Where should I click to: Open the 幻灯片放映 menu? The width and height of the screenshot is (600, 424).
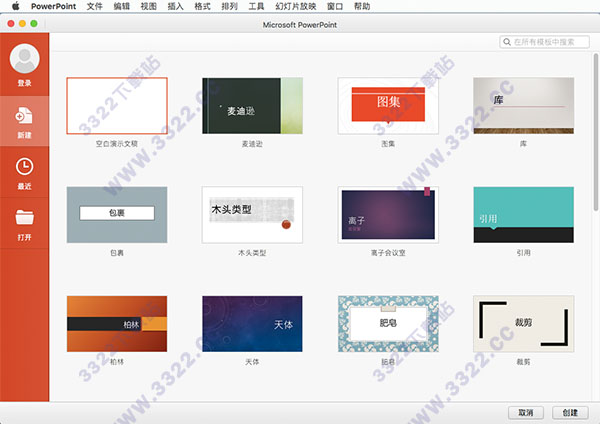pyautogui.click(x=295, y=6)
